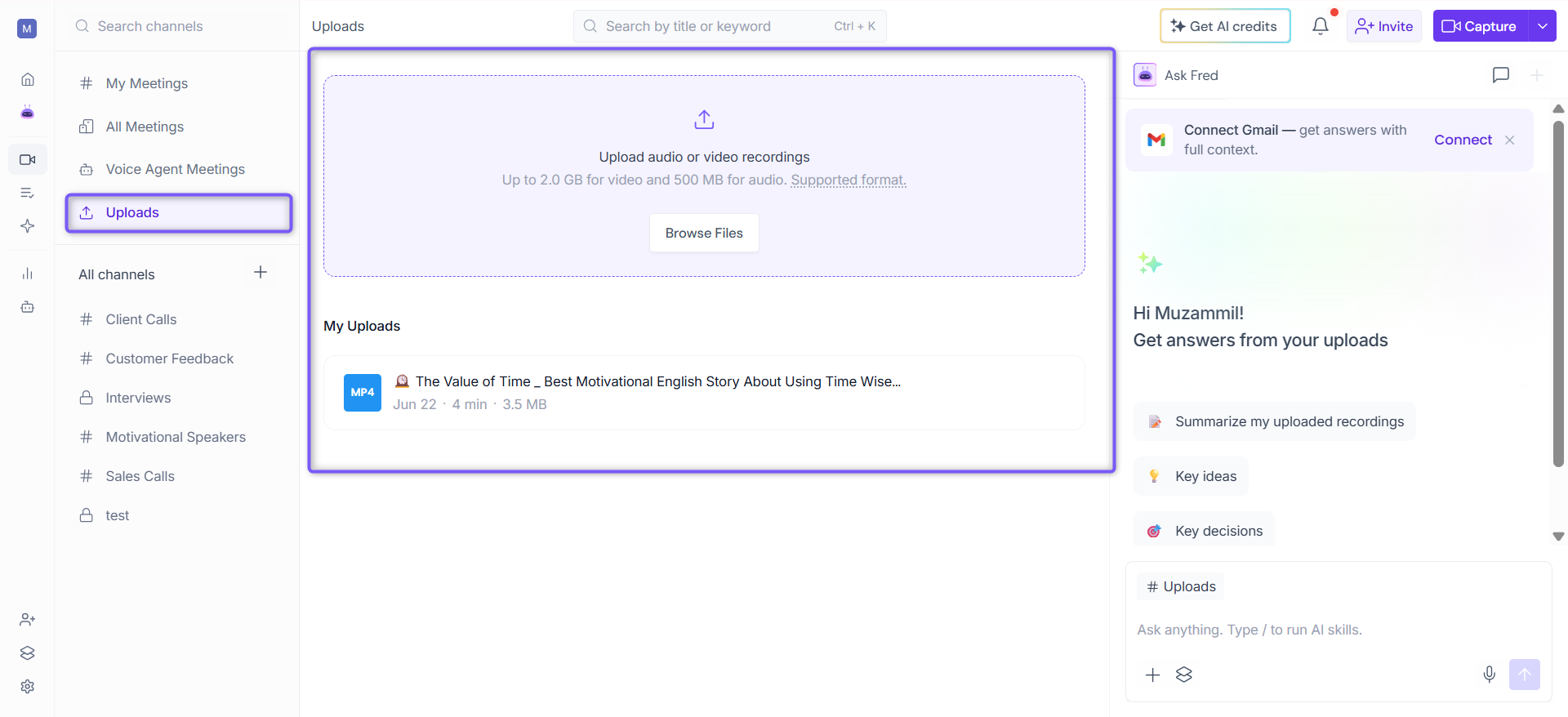This screenshot has width=1568, height=717.
Task: Focus the Search channels field
Action: (x=178, y=26)
